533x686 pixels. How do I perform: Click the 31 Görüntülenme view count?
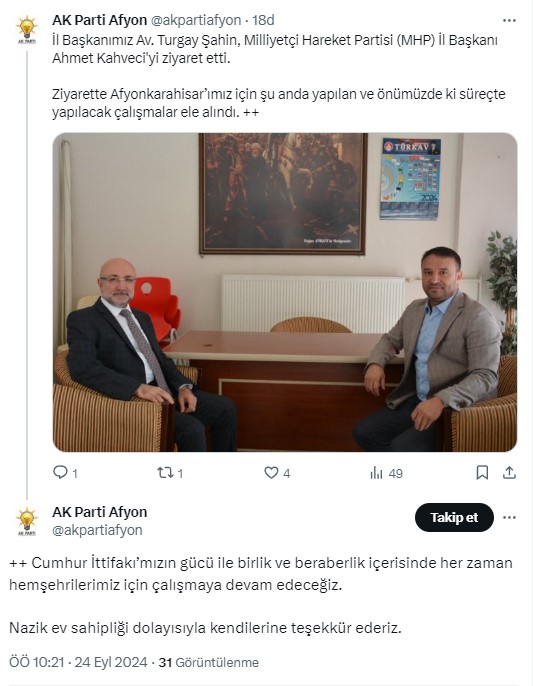tap(208, 662)
